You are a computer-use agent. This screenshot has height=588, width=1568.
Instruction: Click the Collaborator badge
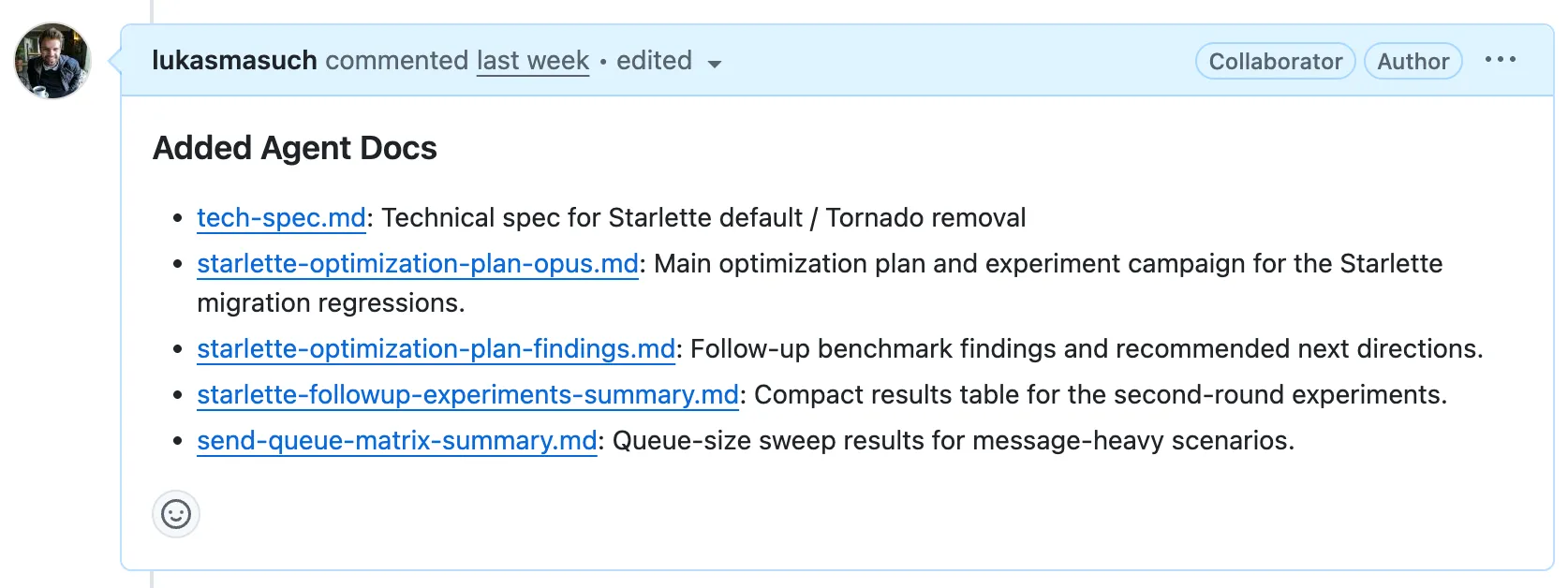point(1275,61)
